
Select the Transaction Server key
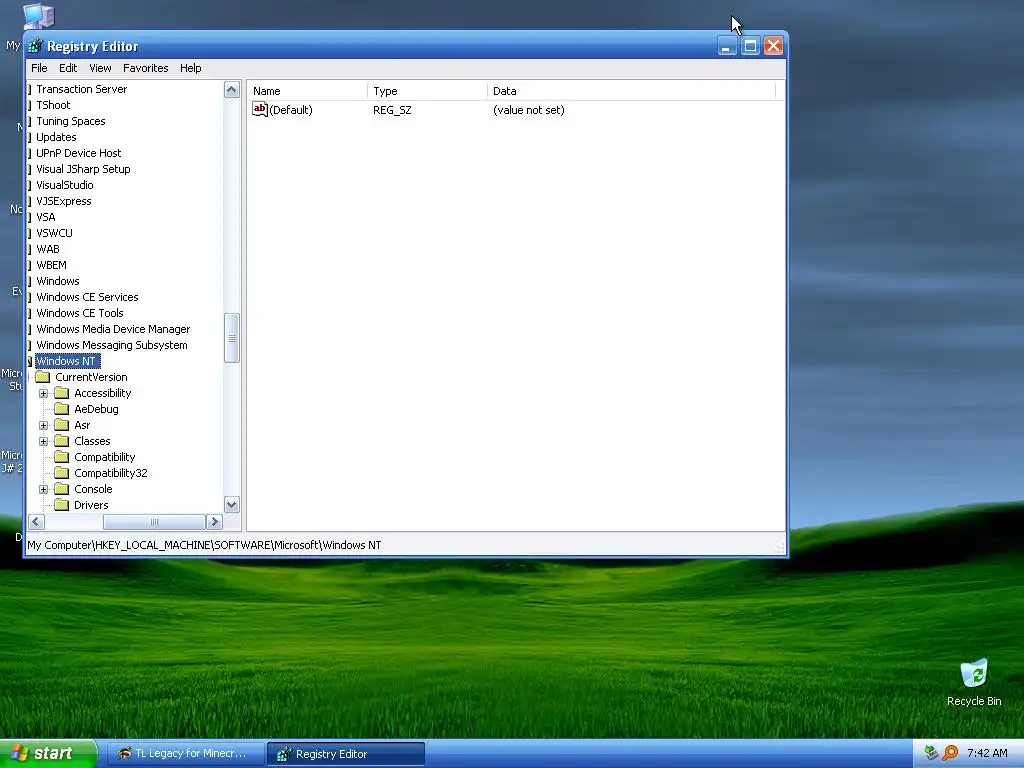[x=82, y=89]
